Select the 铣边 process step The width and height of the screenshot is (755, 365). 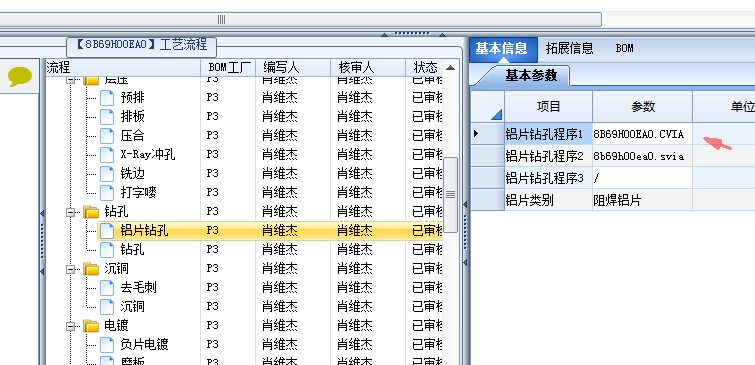[x=132, y=173]
